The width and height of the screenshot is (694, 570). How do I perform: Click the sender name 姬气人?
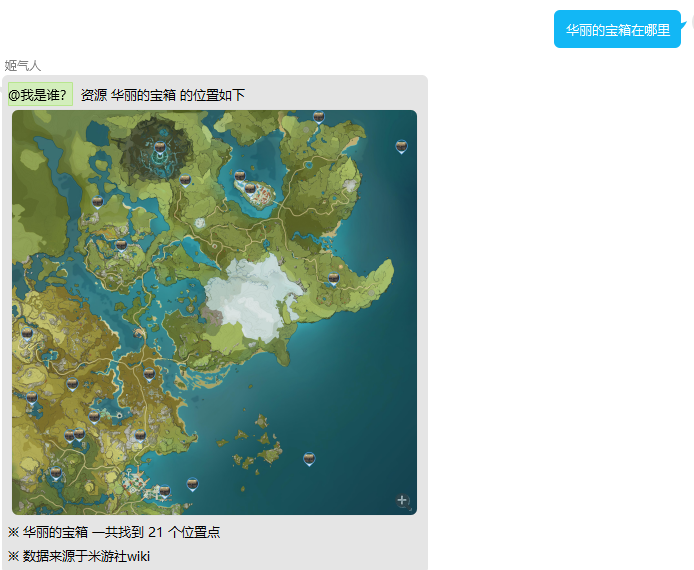(x=23, y=65)
